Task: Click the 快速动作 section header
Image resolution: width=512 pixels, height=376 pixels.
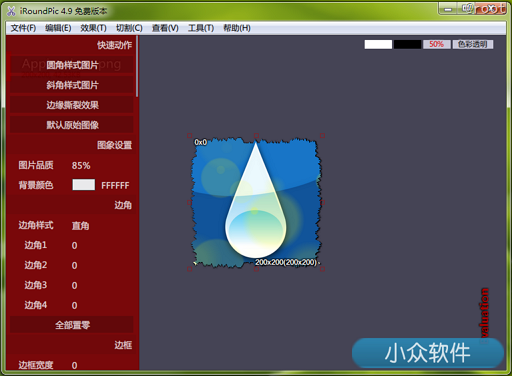Action: [x=114, y=45]
